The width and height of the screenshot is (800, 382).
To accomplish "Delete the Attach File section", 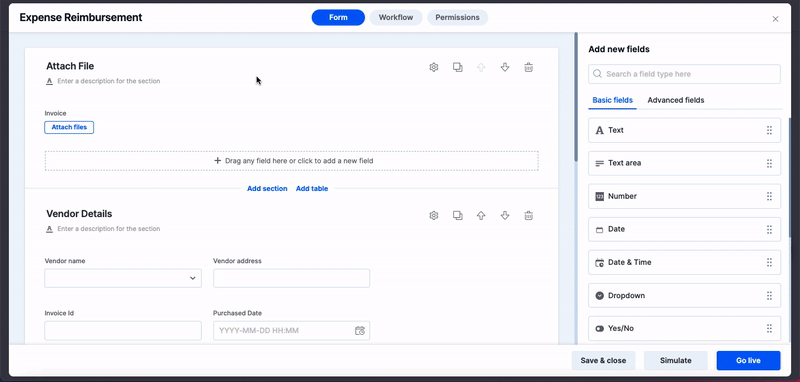I will (529, 67).
